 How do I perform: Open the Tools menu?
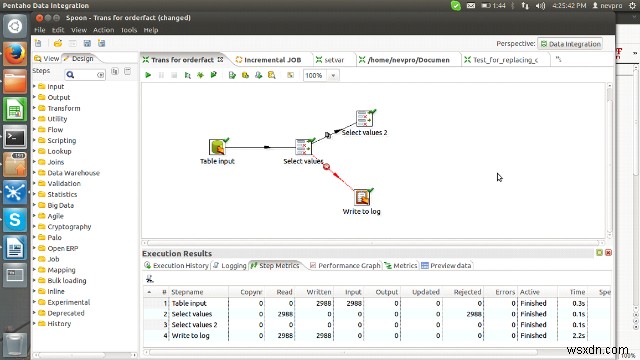click(x=129, y=30)
